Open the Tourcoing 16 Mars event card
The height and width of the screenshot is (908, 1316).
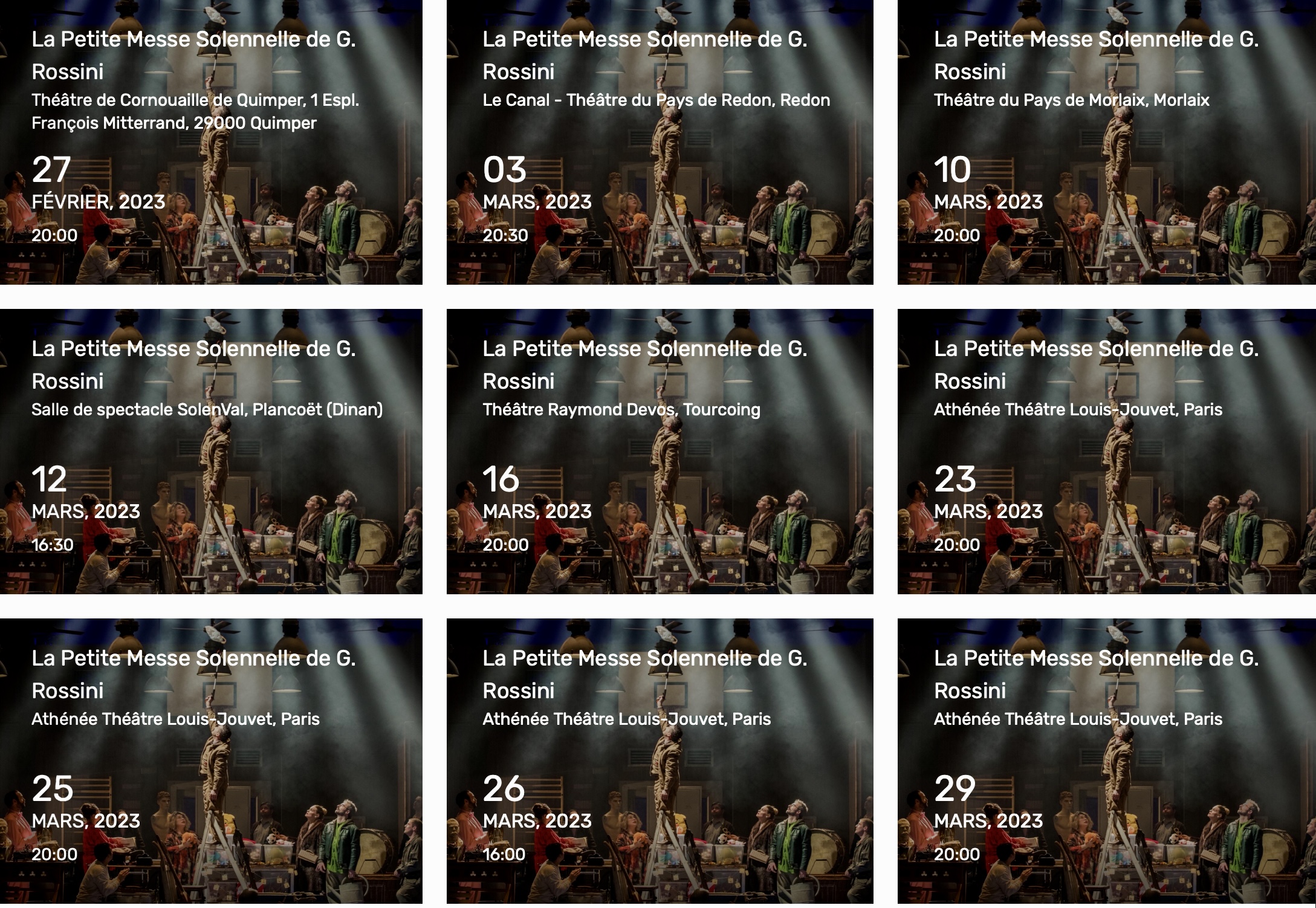coord(660,452)
